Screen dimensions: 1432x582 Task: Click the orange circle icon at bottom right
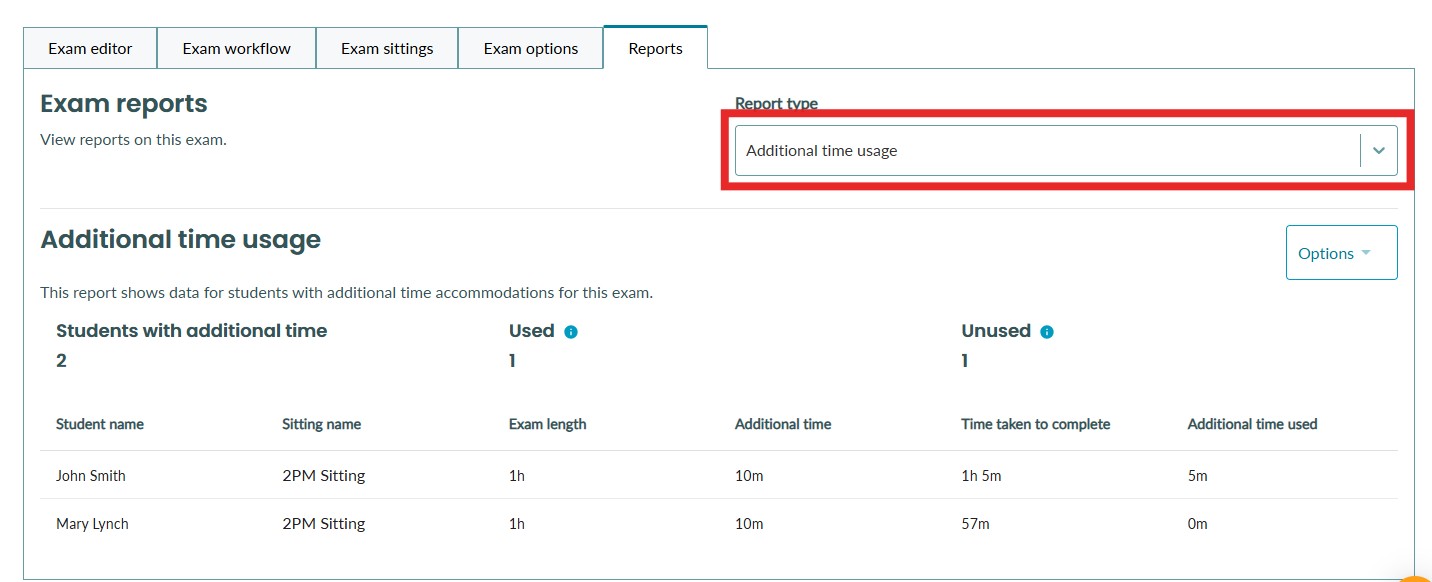(1418, 578)
